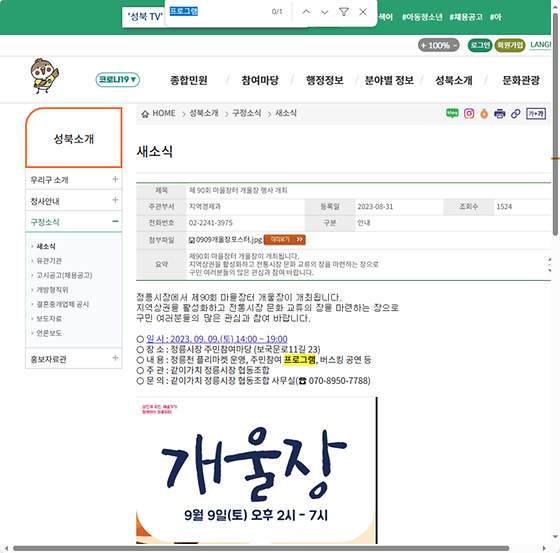The image size is (560, 553).
Task: Open the Instagram share icon
Action: (469, 114)
